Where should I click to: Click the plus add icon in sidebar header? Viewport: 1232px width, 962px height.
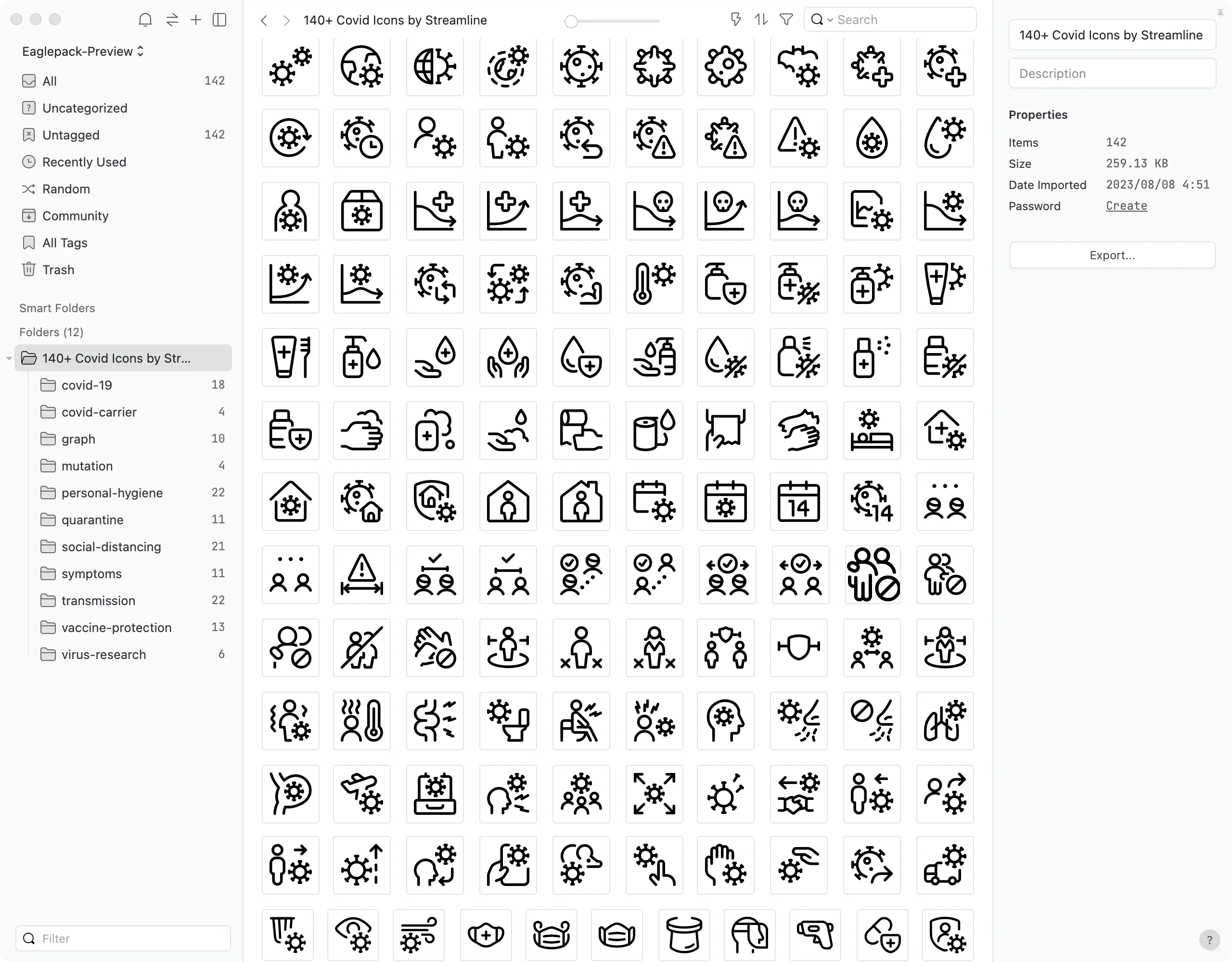(196, 20)
